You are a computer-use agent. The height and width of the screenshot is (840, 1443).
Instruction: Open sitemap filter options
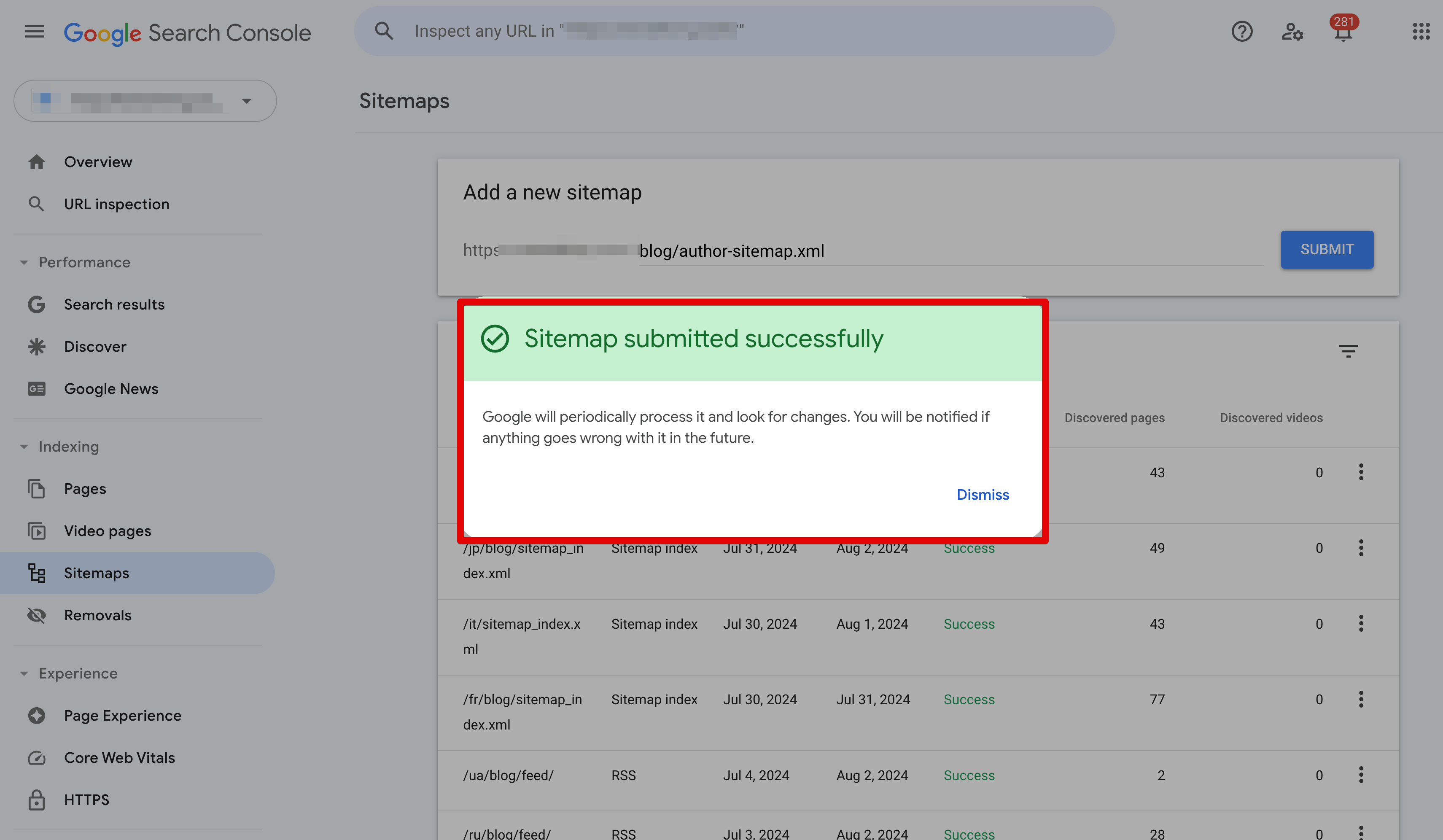[1349, 350]
